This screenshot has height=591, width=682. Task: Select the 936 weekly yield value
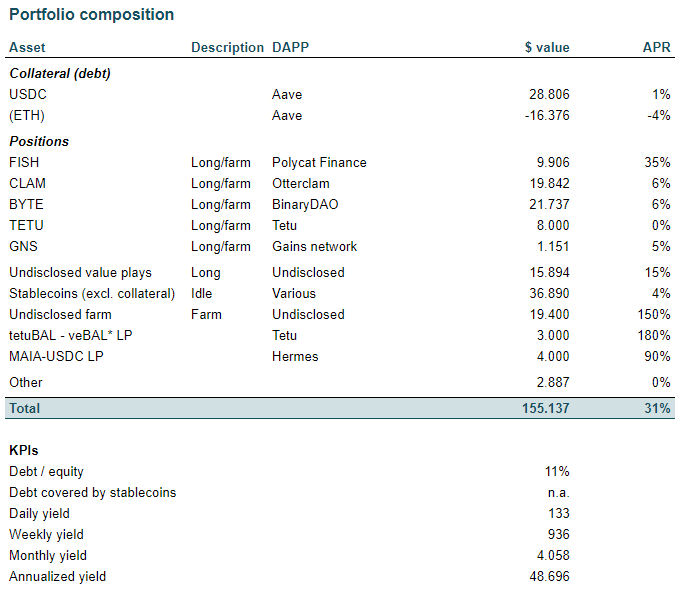[558, 534]
